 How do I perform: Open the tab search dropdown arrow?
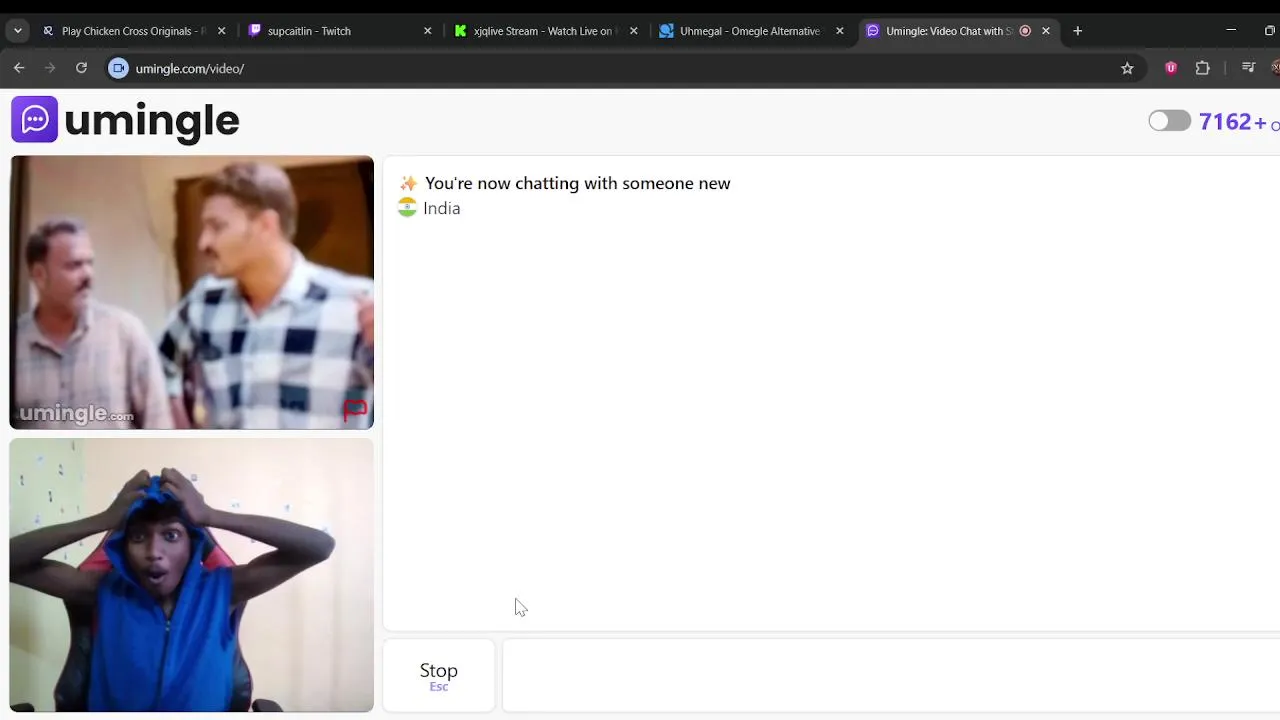coord(18,31)
